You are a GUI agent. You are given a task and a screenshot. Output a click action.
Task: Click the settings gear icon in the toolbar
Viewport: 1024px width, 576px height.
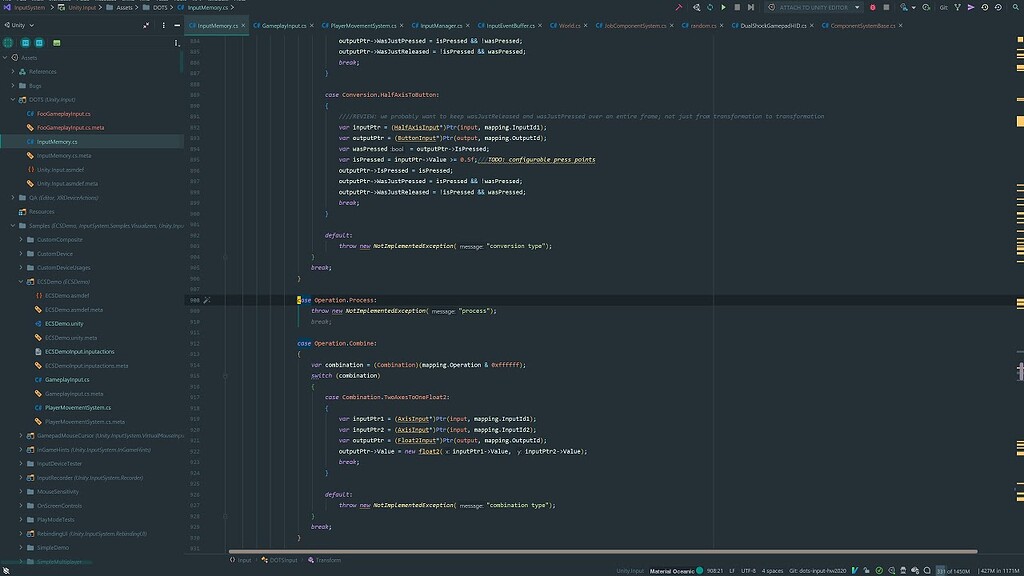pyautogui.click(x=926, y=6)
